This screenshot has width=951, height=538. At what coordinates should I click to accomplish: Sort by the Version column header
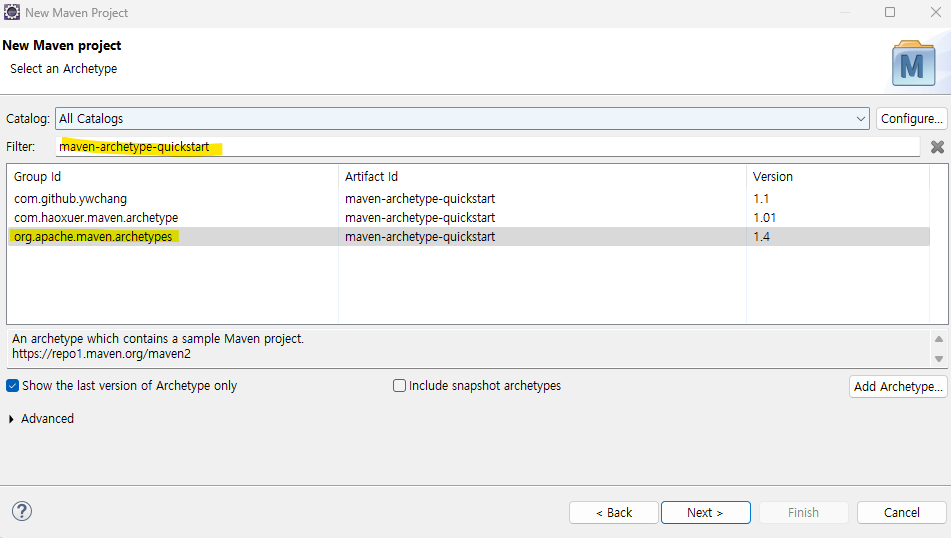(838, 177)
